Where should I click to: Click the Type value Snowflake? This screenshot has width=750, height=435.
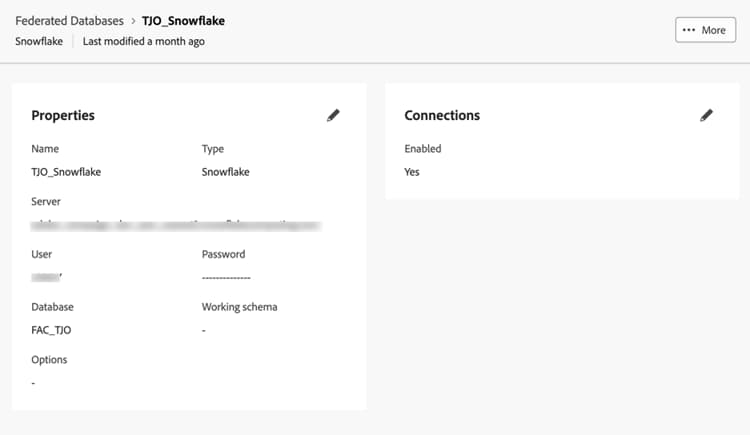point(225,172)
